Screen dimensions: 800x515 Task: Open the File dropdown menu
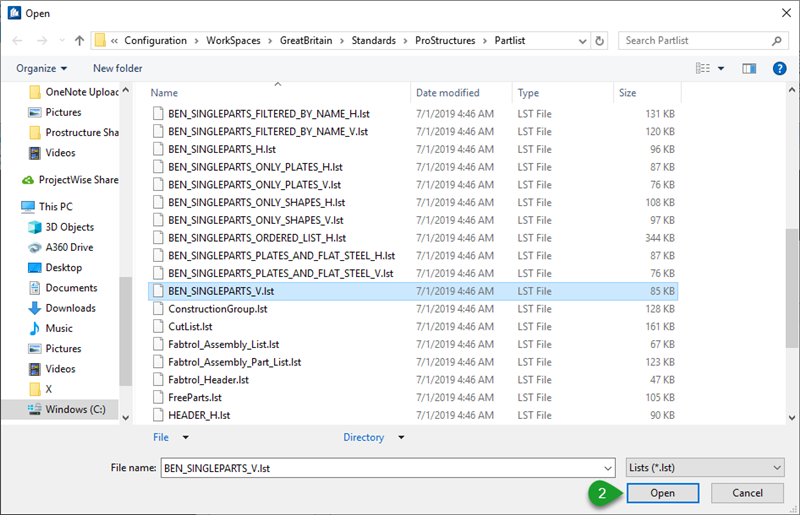[171, 437]
